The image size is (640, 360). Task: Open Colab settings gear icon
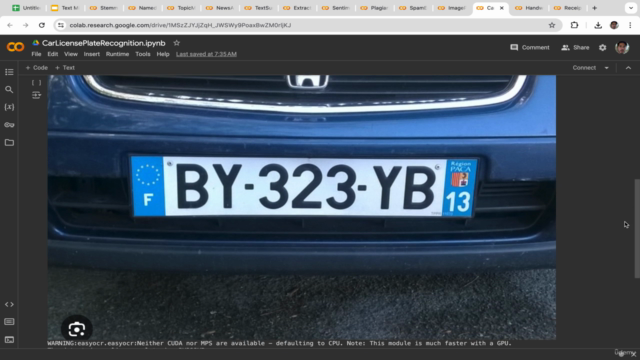point(602,48)
